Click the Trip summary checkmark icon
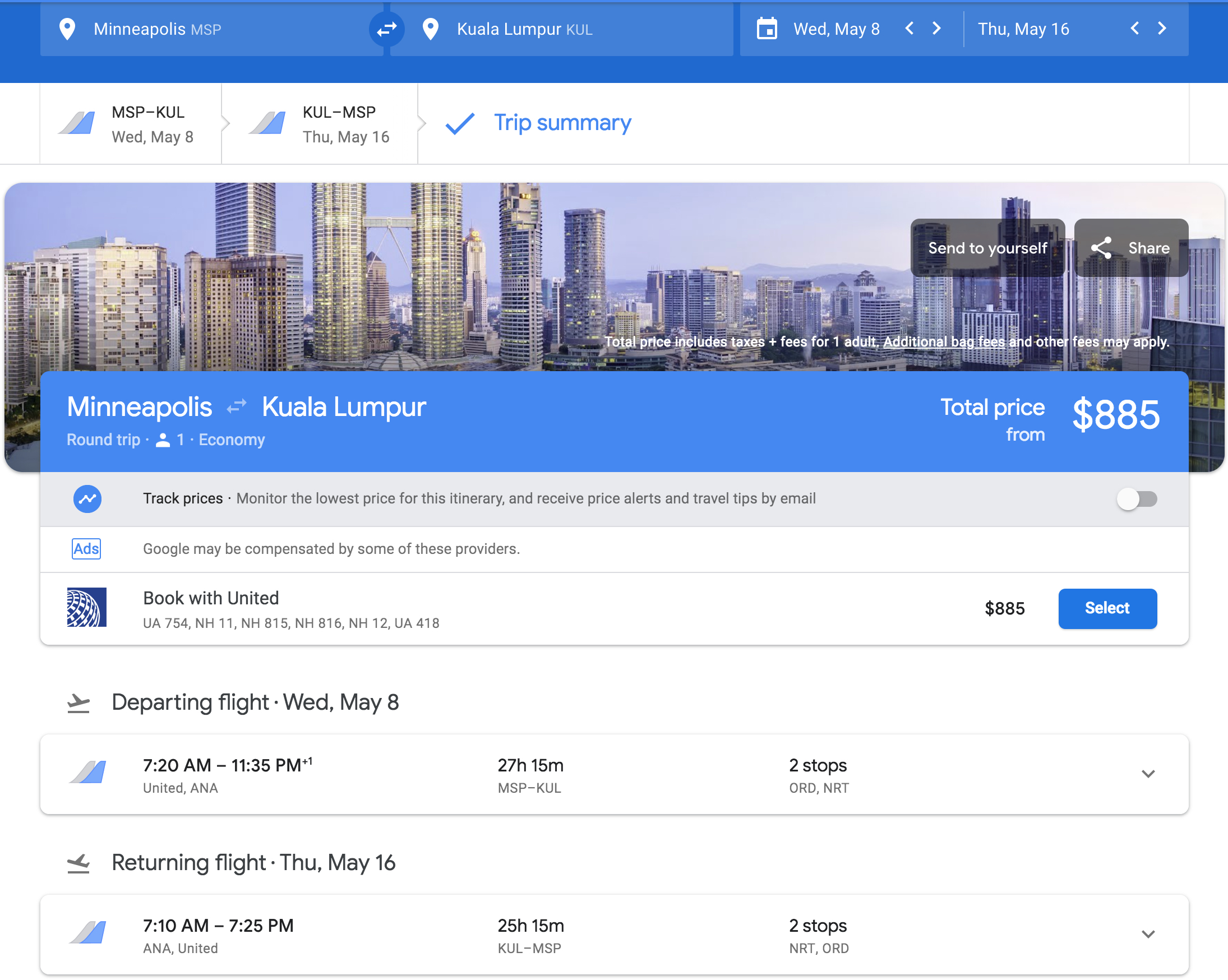The height and width of the screenshot is (980, 1228). click(460, 123)
